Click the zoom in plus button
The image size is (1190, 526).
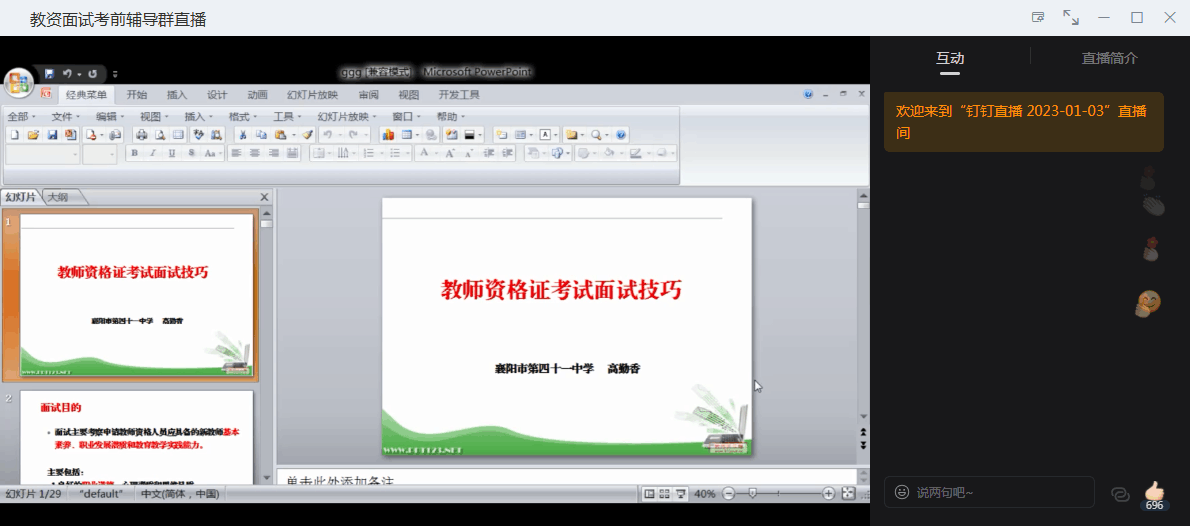pyautogui.click(x=828, y=494)
